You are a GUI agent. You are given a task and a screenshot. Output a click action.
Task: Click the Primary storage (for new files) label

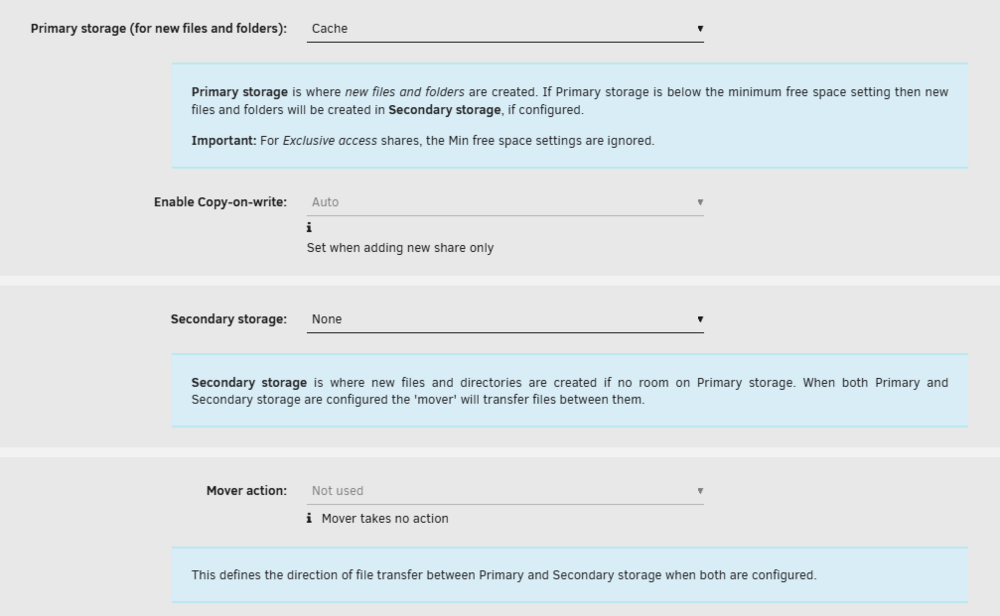(159, 29)
